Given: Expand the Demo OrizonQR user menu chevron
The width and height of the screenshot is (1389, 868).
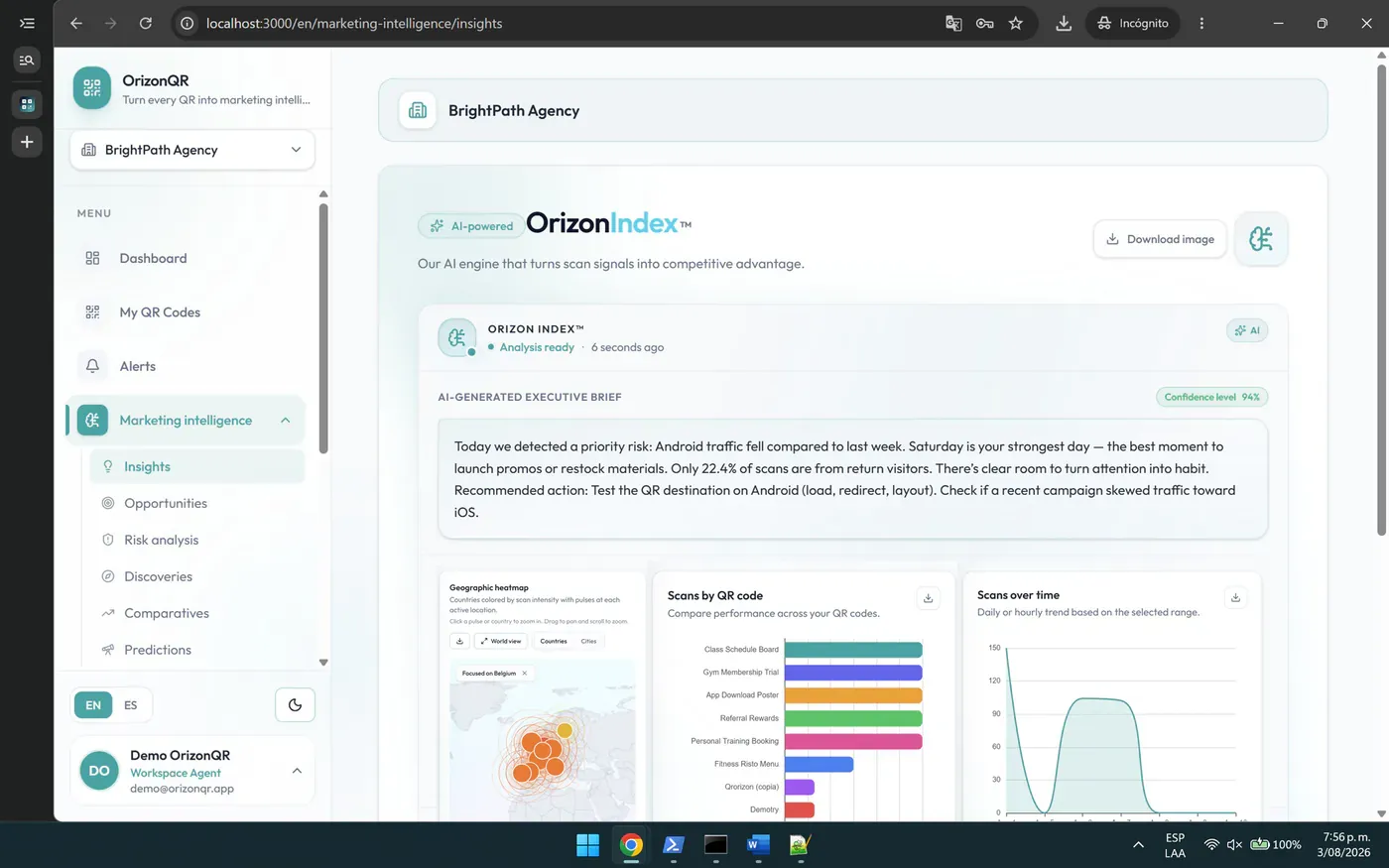Looking at the screenshot, I should click(297, 771).
